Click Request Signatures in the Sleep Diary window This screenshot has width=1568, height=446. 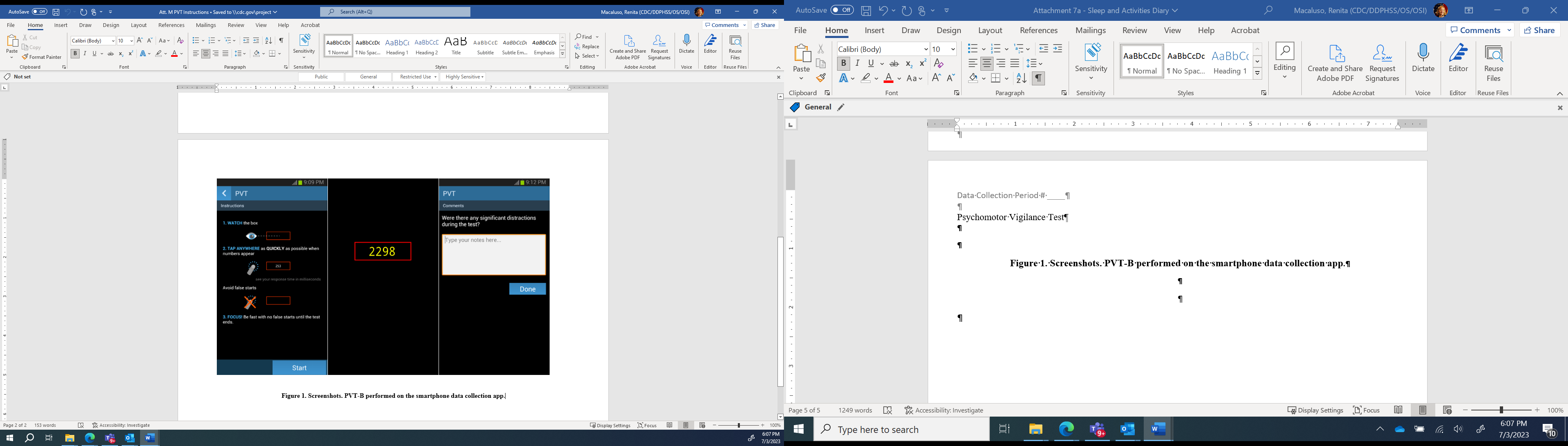tap(1382, 63)
